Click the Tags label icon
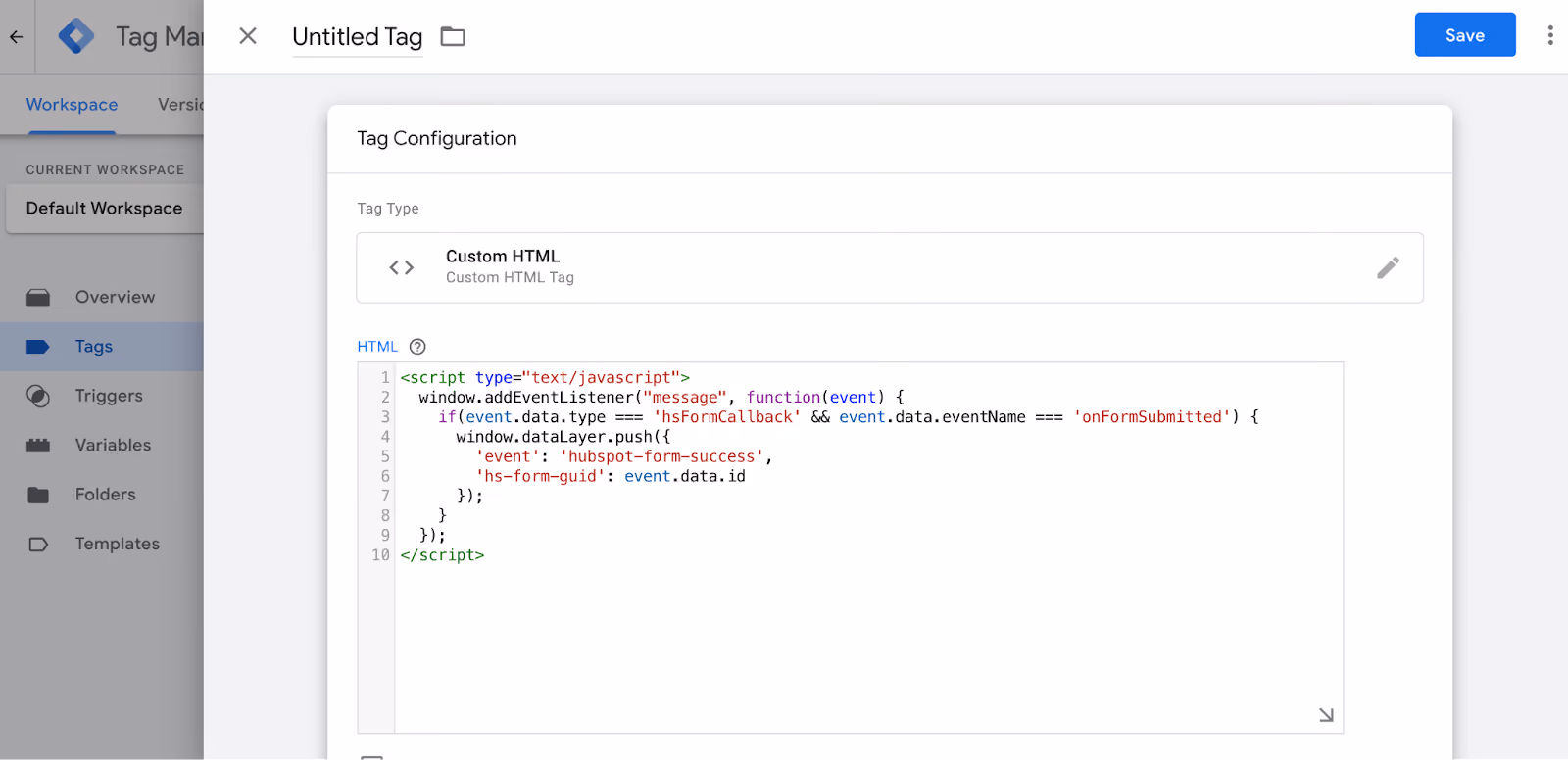1568x760 pixels. coord(38,347)
